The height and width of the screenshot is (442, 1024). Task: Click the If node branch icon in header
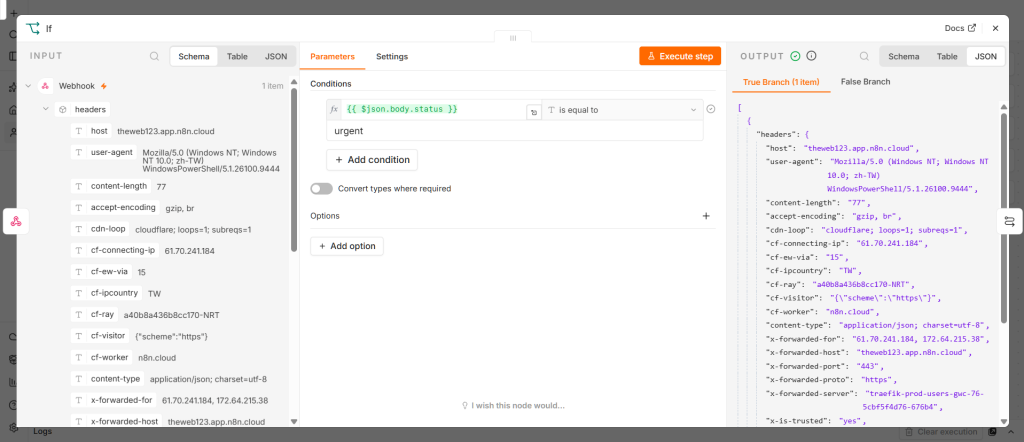coord(33,28)
